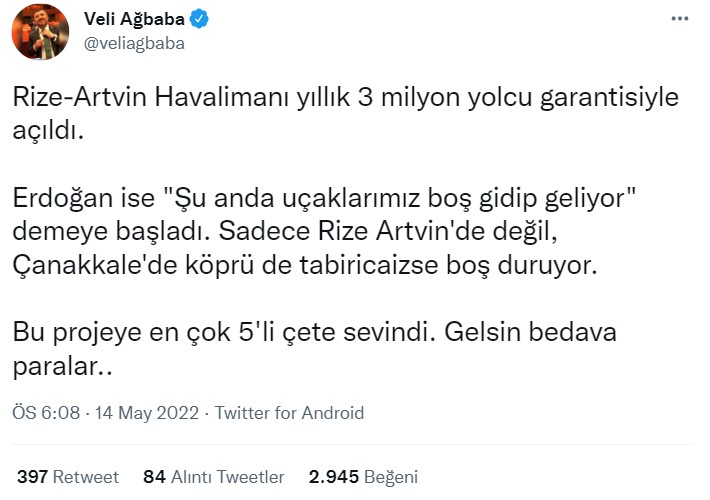
Task: View the 397 Retweet list
Action: coord(67,477)
